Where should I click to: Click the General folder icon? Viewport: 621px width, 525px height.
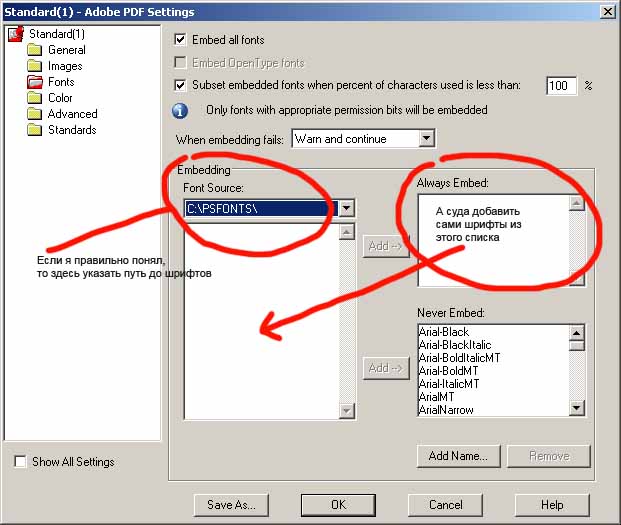pyautogui.click(x=35, y=50)
